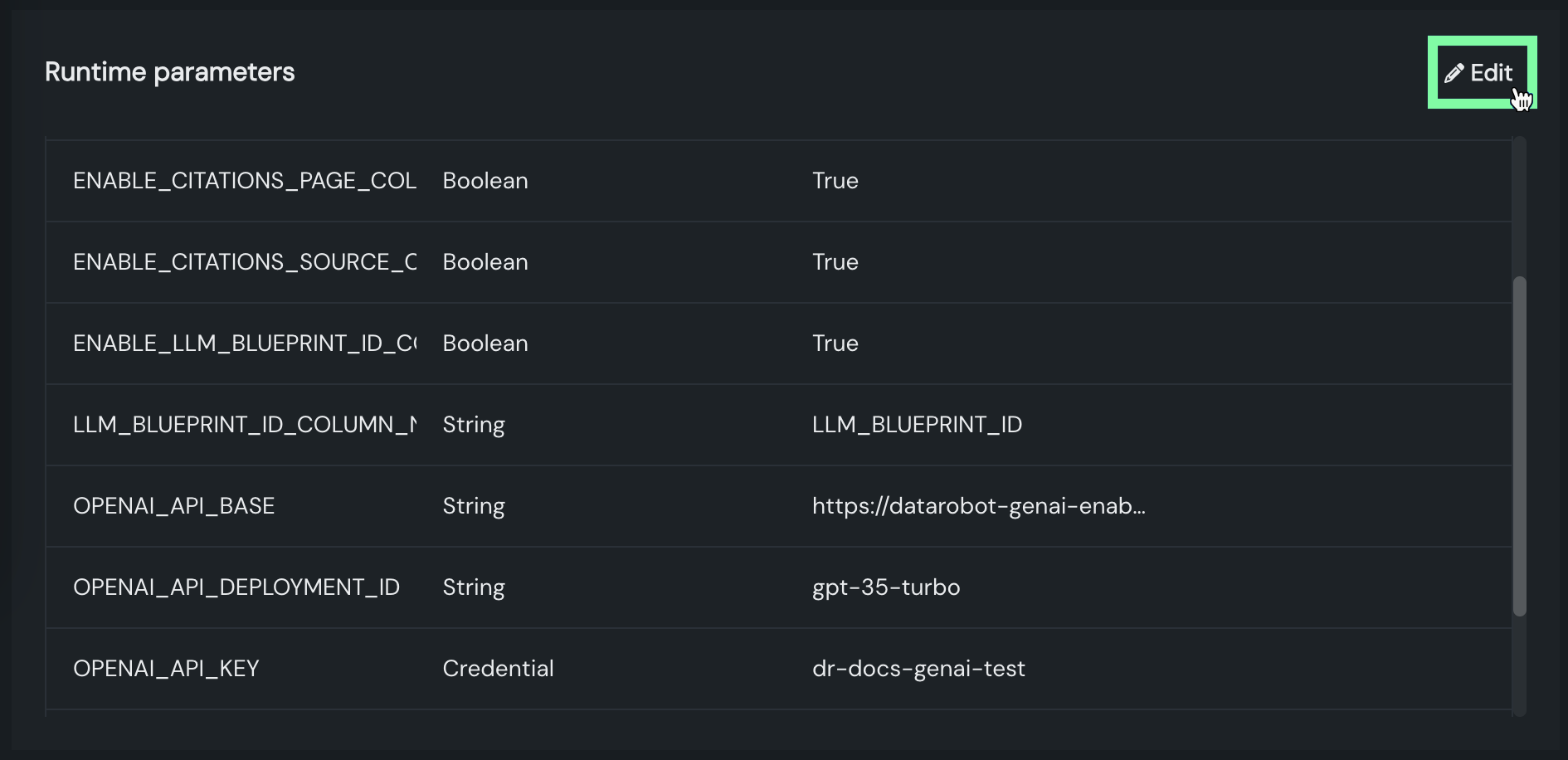Select the ENABLE_CITATIONS_SOURCE_C parameter name

click(244, 262)
